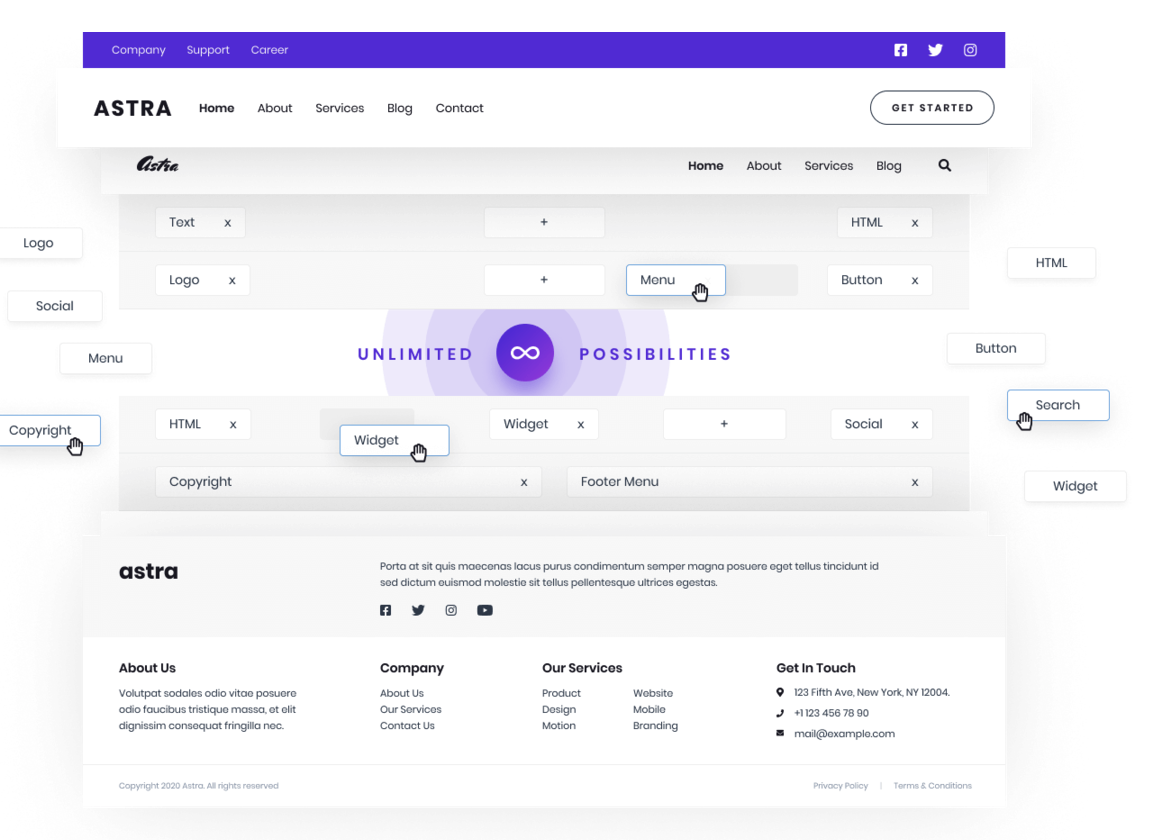Delete the Social element in footer builder
The height and width of the screenshot is (840, 1167).
tap(914, 425)
